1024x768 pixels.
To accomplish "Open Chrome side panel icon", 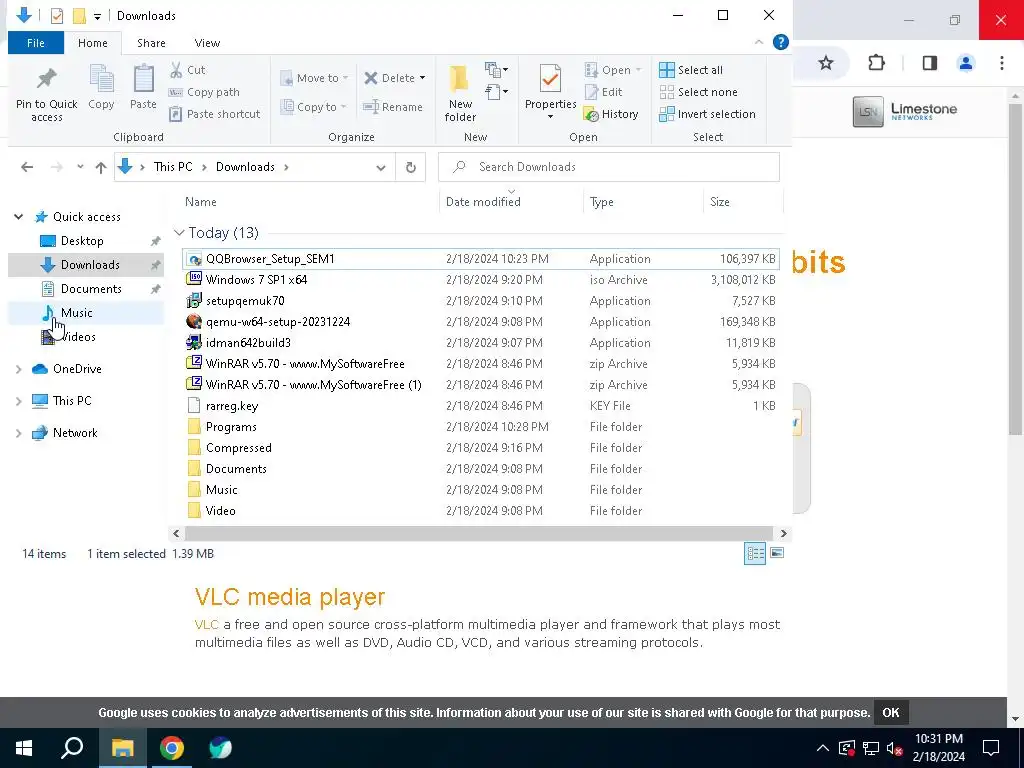I will (930, 63).
